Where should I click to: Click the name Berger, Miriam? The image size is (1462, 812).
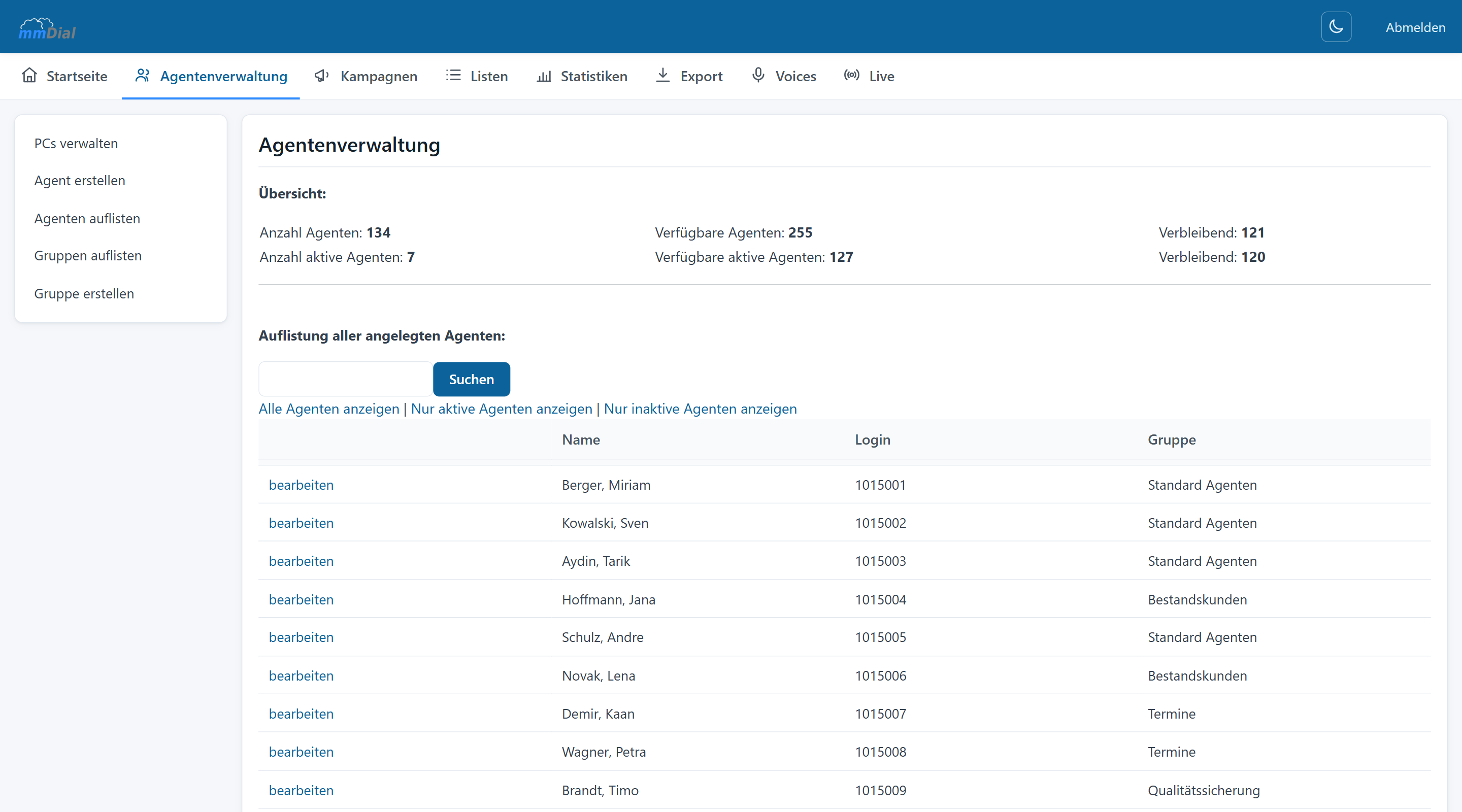(606, 485)
